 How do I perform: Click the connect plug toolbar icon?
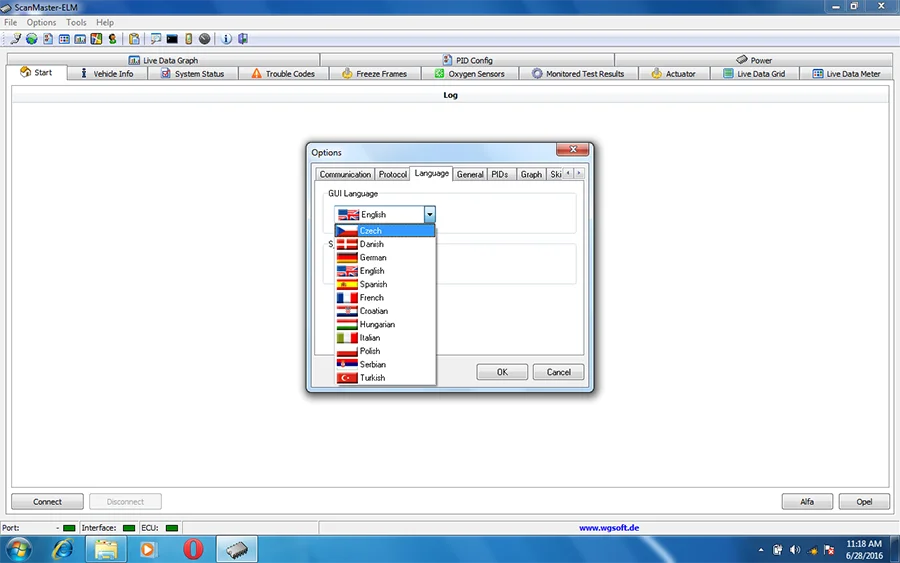click(x=15, y=39)
